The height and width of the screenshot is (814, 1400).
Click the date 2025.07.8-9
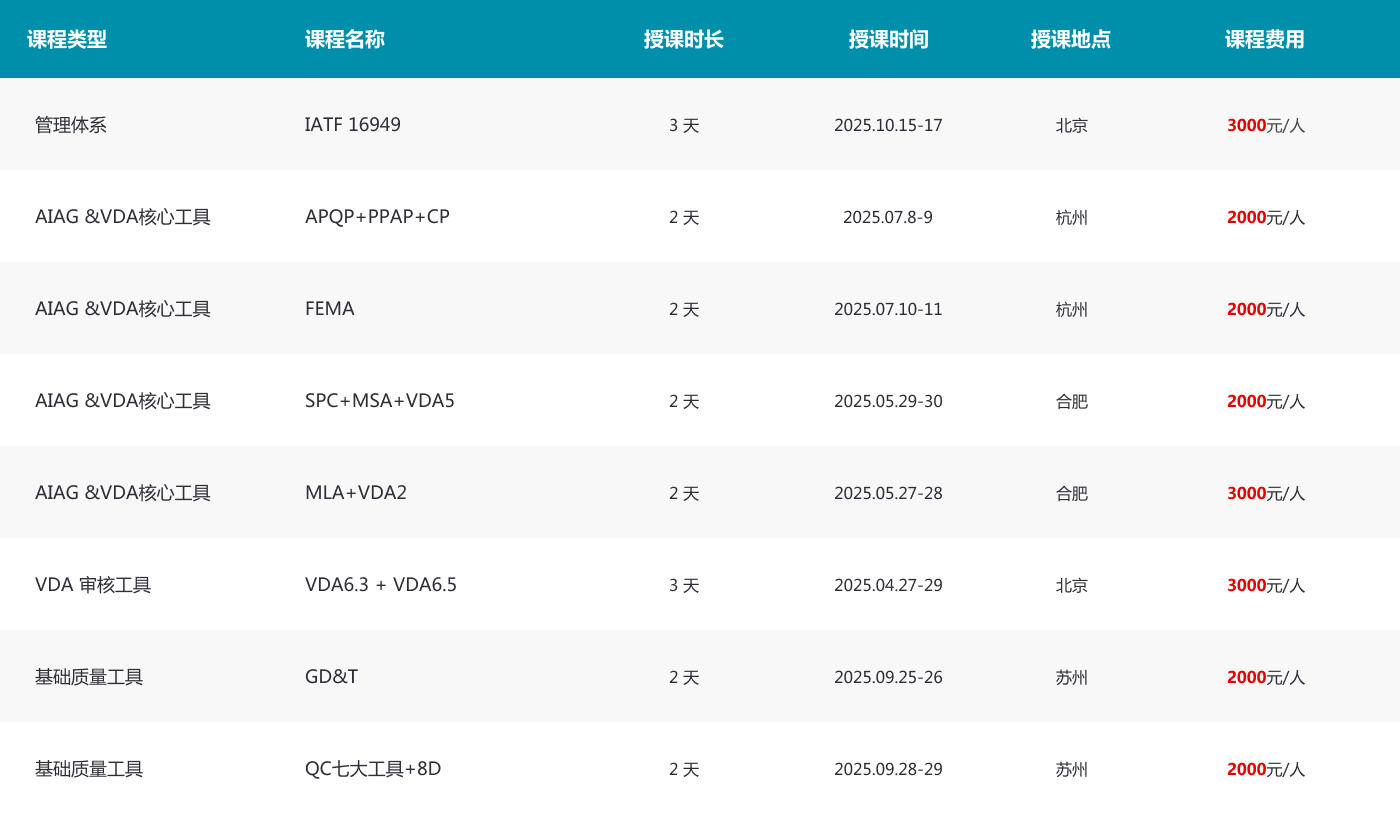(888, 218)
